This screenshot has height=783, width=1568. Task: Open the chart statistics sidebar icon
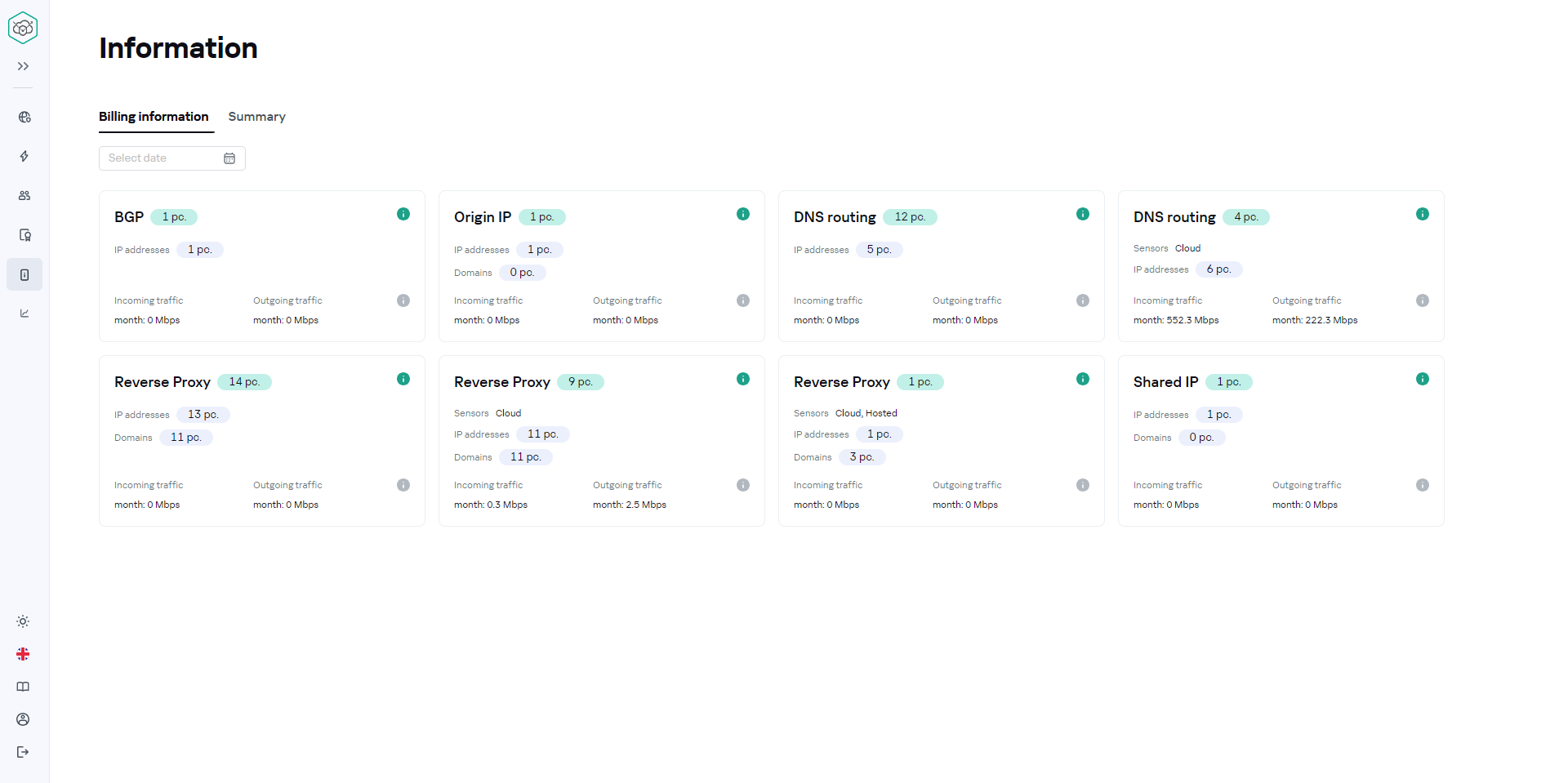[24, 314]
